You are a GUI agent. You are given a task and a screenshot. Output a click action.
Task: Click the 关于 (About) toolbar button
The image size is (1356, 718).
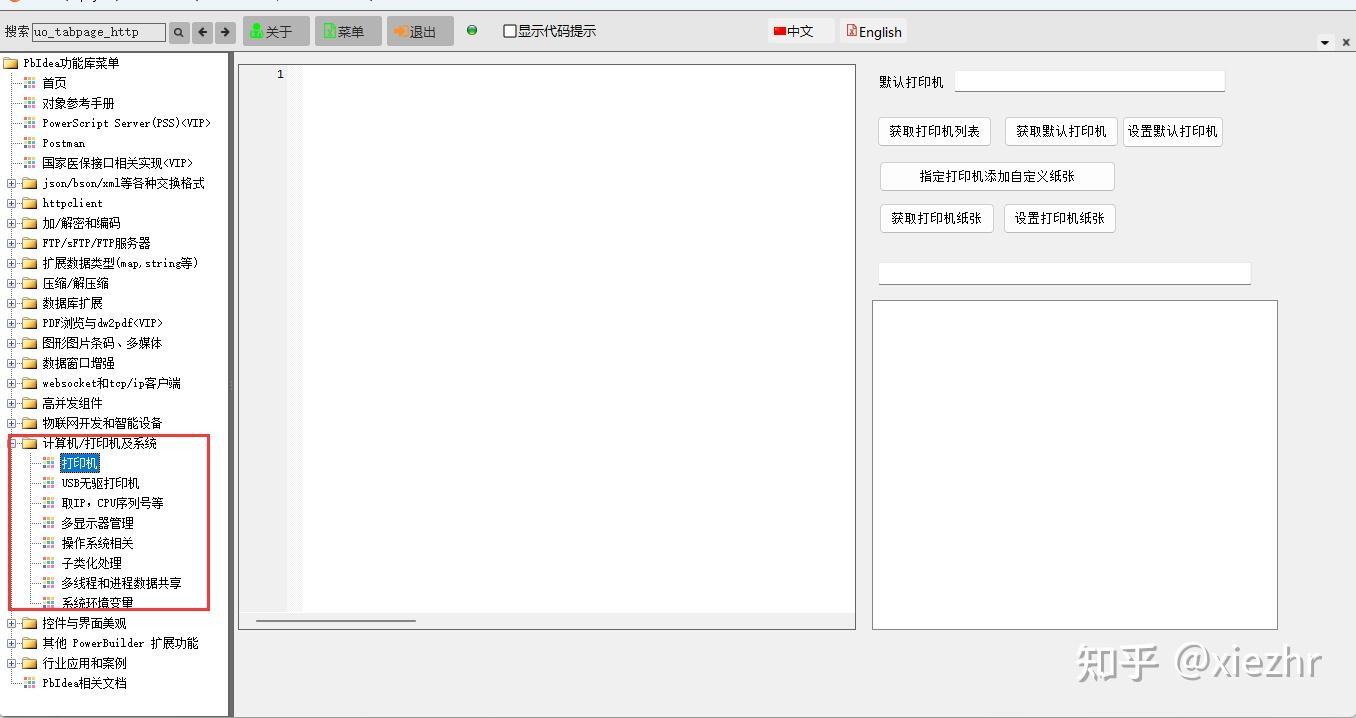point(276,31)
